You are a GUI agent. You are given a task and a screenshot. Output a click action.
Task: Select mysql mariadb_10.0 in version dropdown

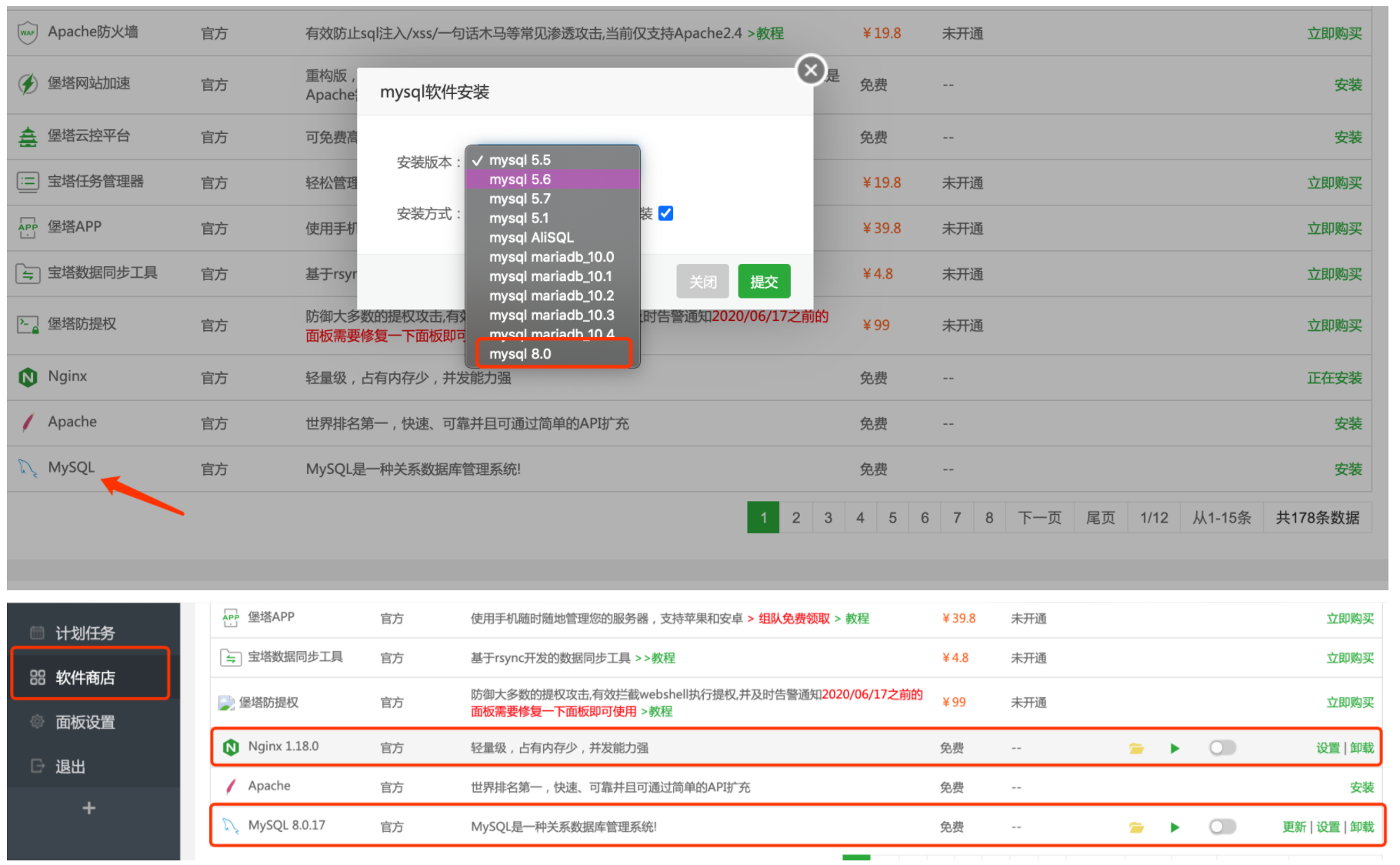[x=552, y=257]
